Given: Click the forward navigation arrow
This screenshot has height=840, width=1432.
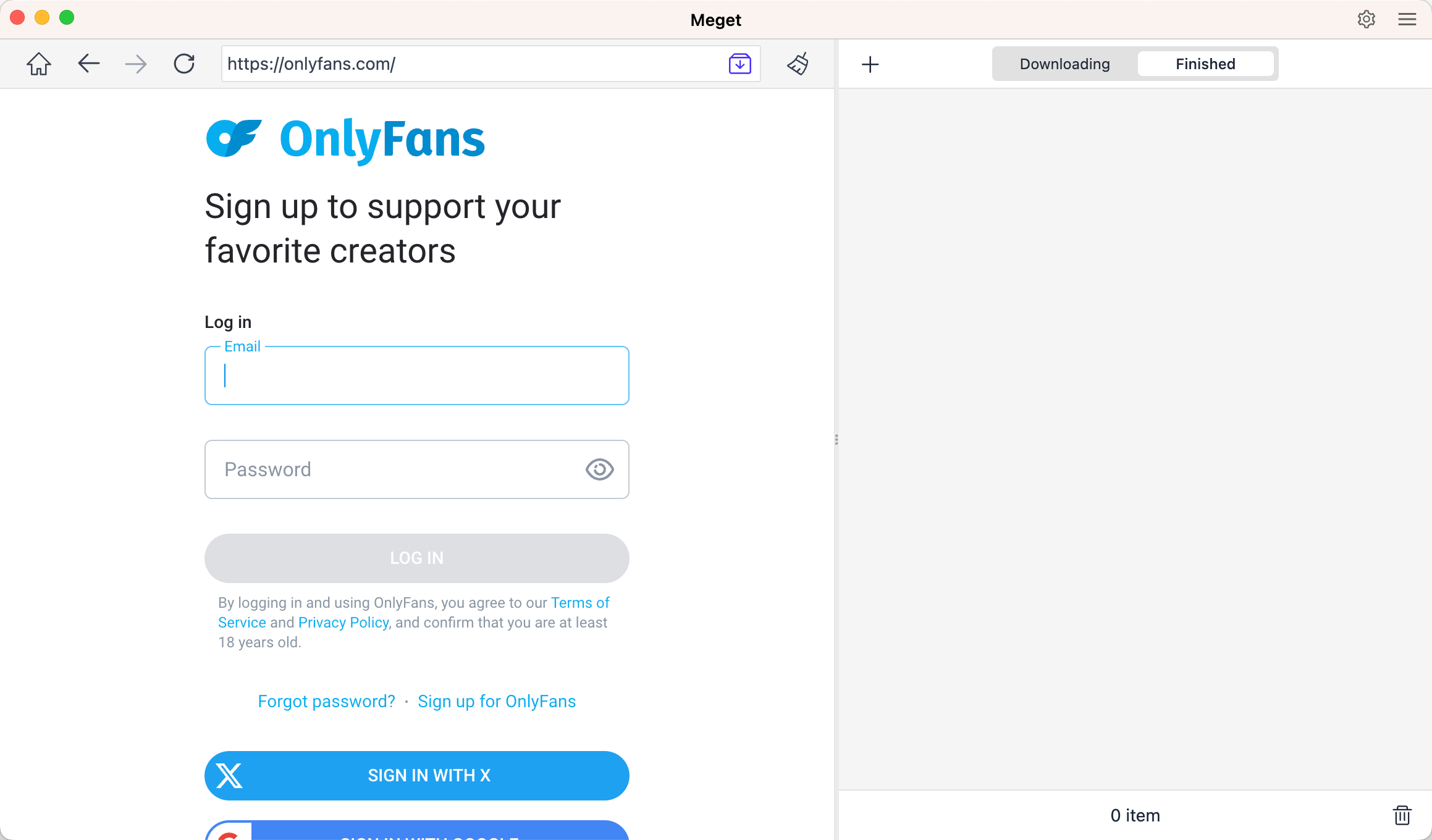Looking at the screenshot, I should pos(135,64).
